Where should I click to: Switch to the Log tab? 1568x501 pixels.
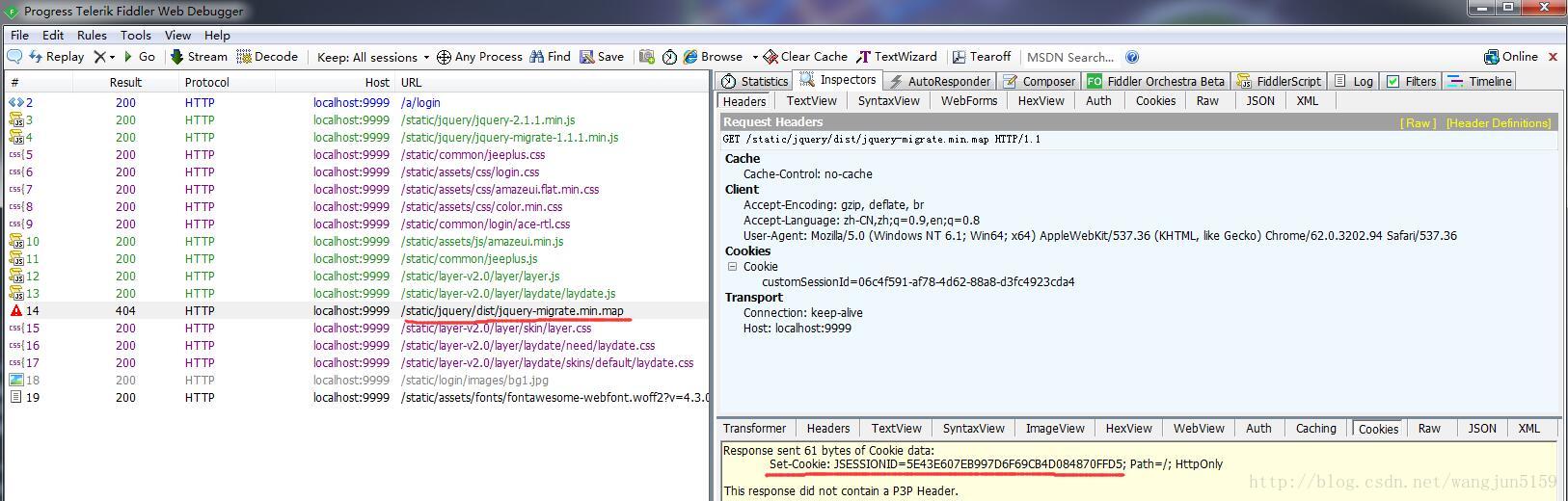(1354, 81)
